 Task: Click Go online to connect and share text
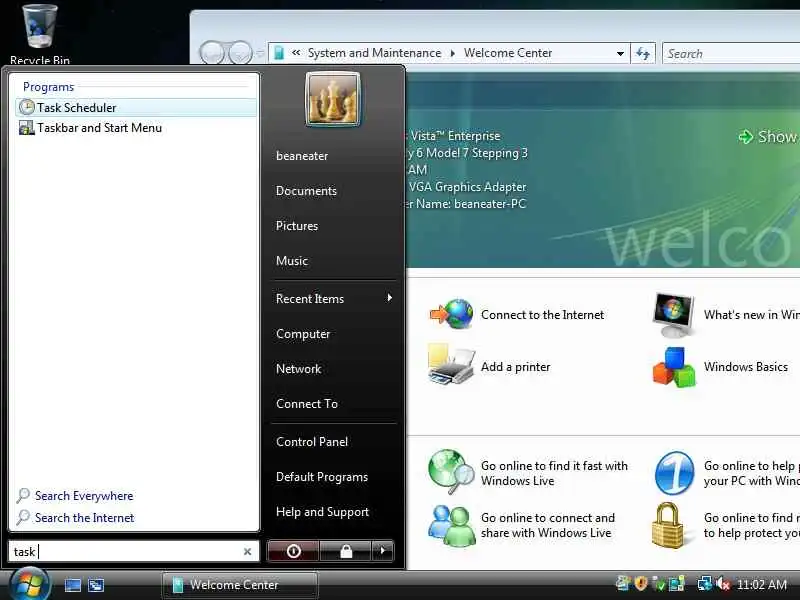coord(547,525)
